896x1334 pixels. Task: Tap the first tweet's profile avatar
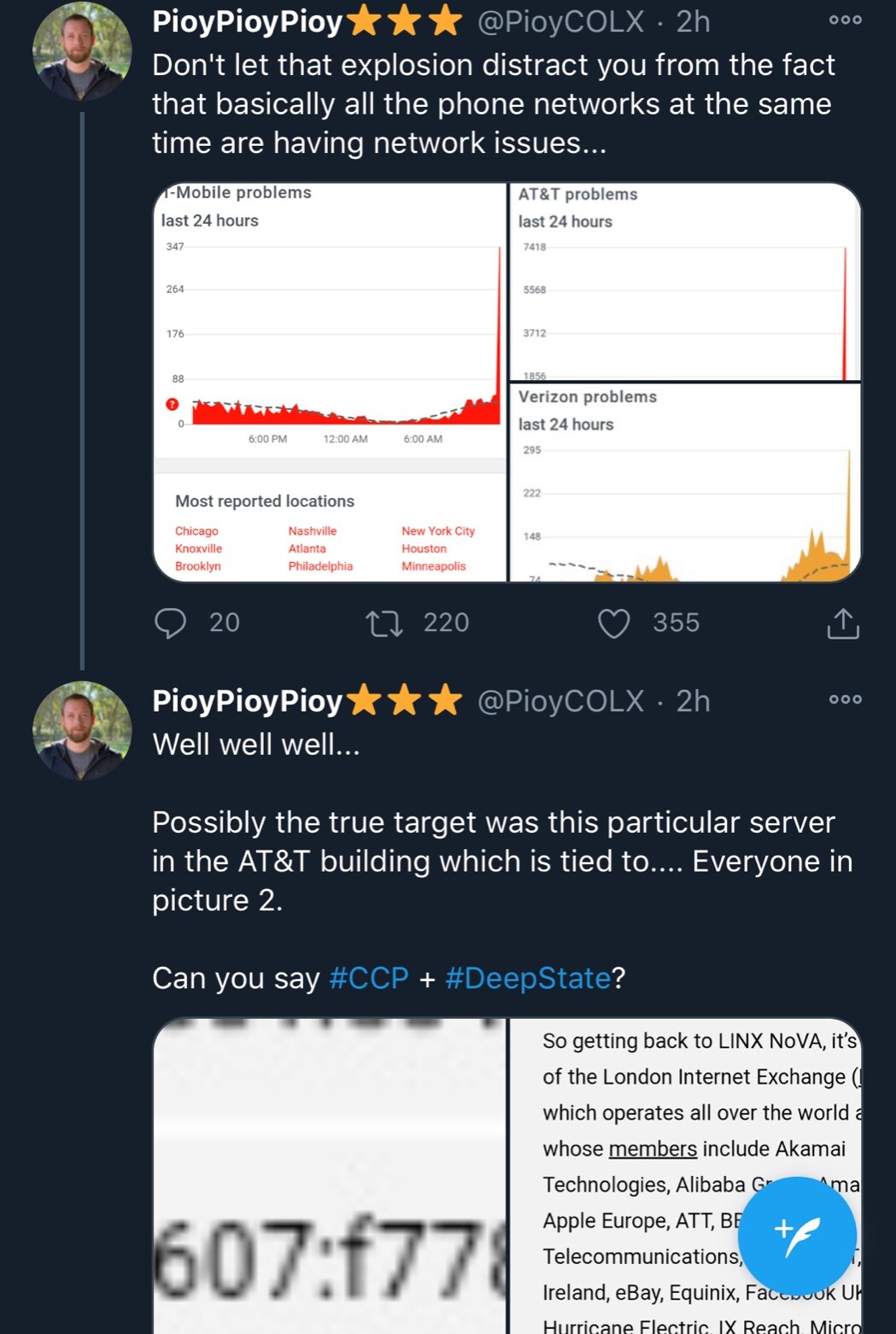tap(82, 51)
